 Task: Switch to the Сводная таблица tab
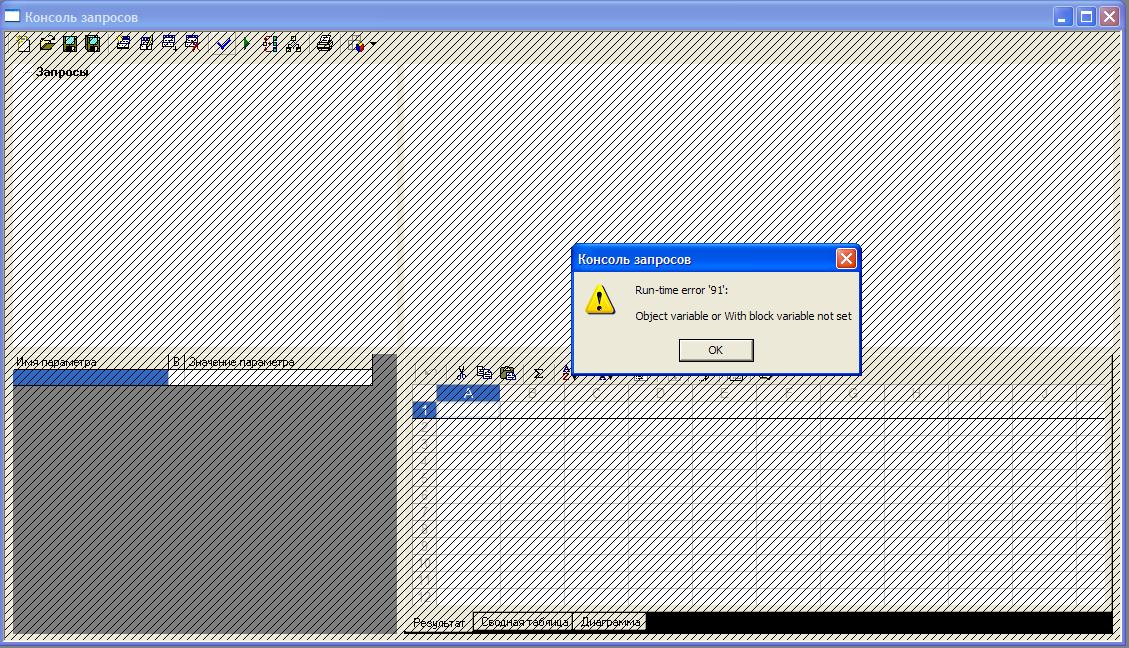pos(523,622)
